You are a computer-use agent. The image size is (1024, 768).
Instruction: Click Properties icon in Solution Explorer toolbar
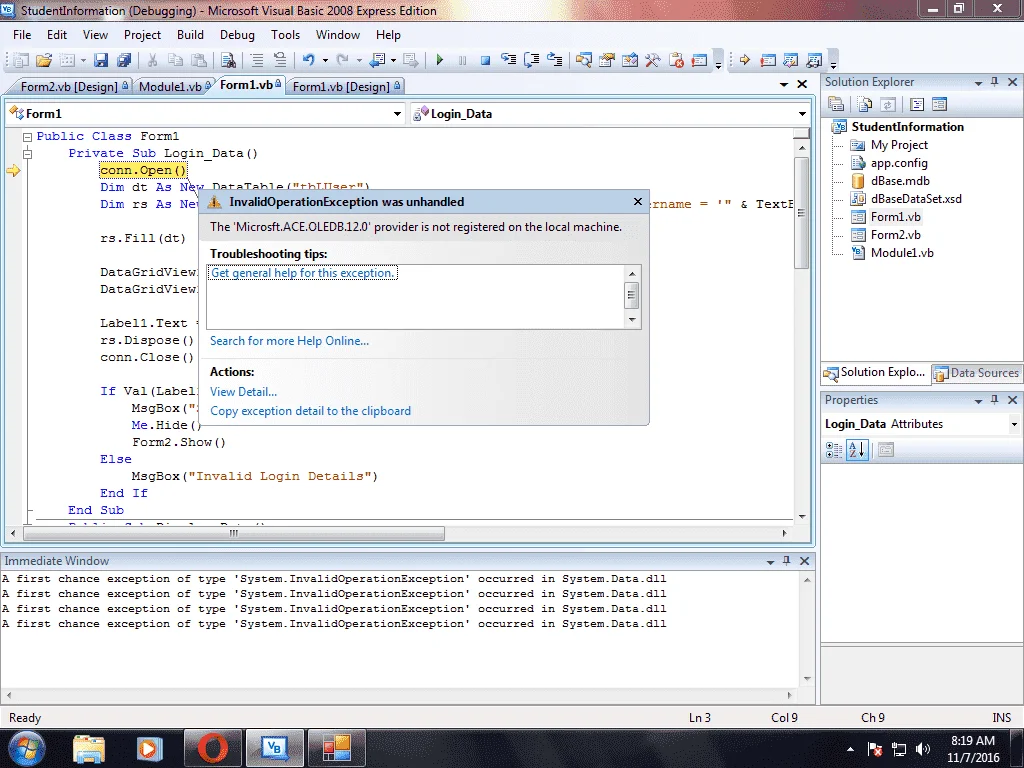(836, 104)
